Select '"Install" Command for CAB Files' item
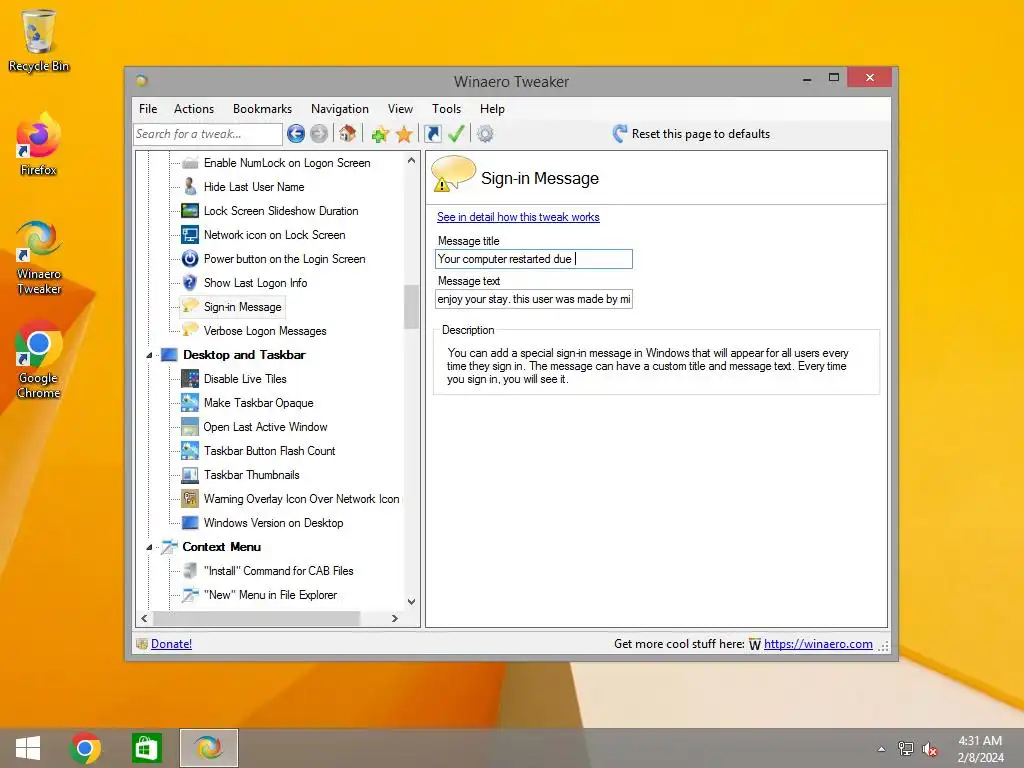 click(278, 571)
